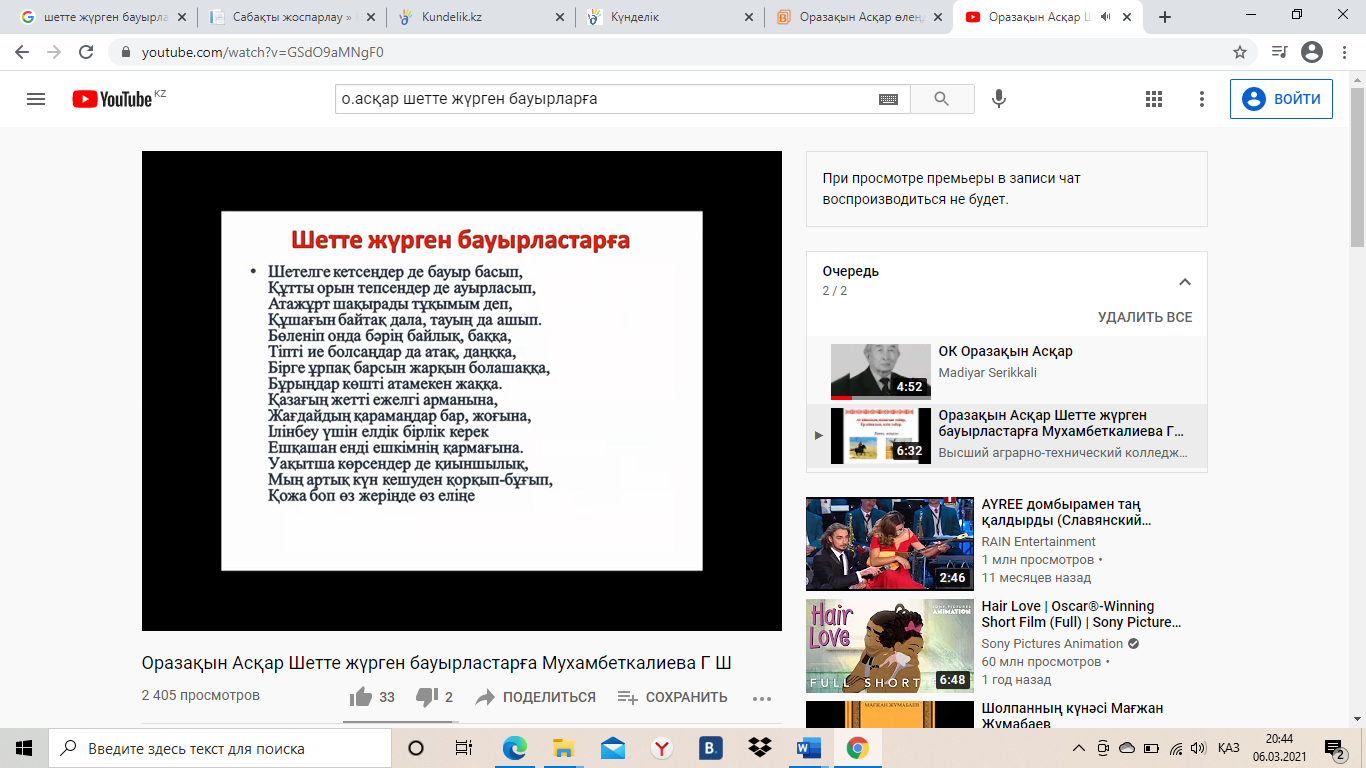
Task: Like the video with thumbs up
Action: click(360, 697)
